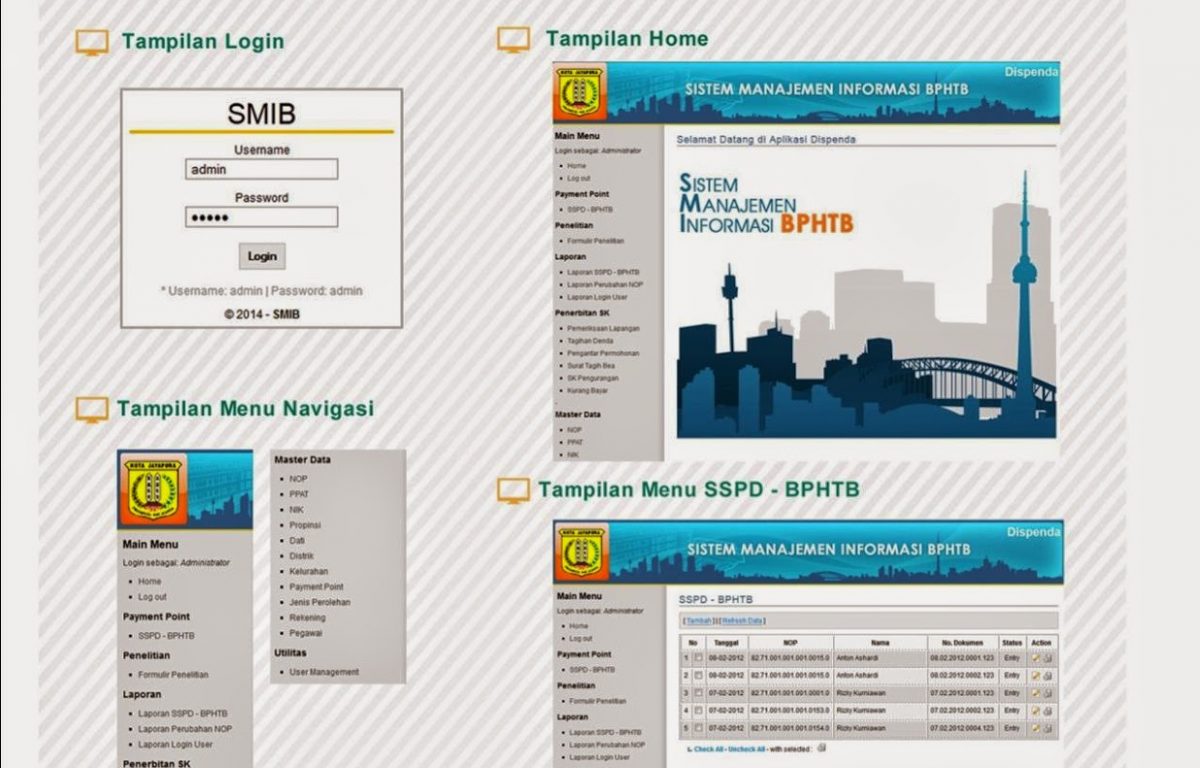Click the No. Dokumen column header
1200x768 pixels.
click(963, 643)
